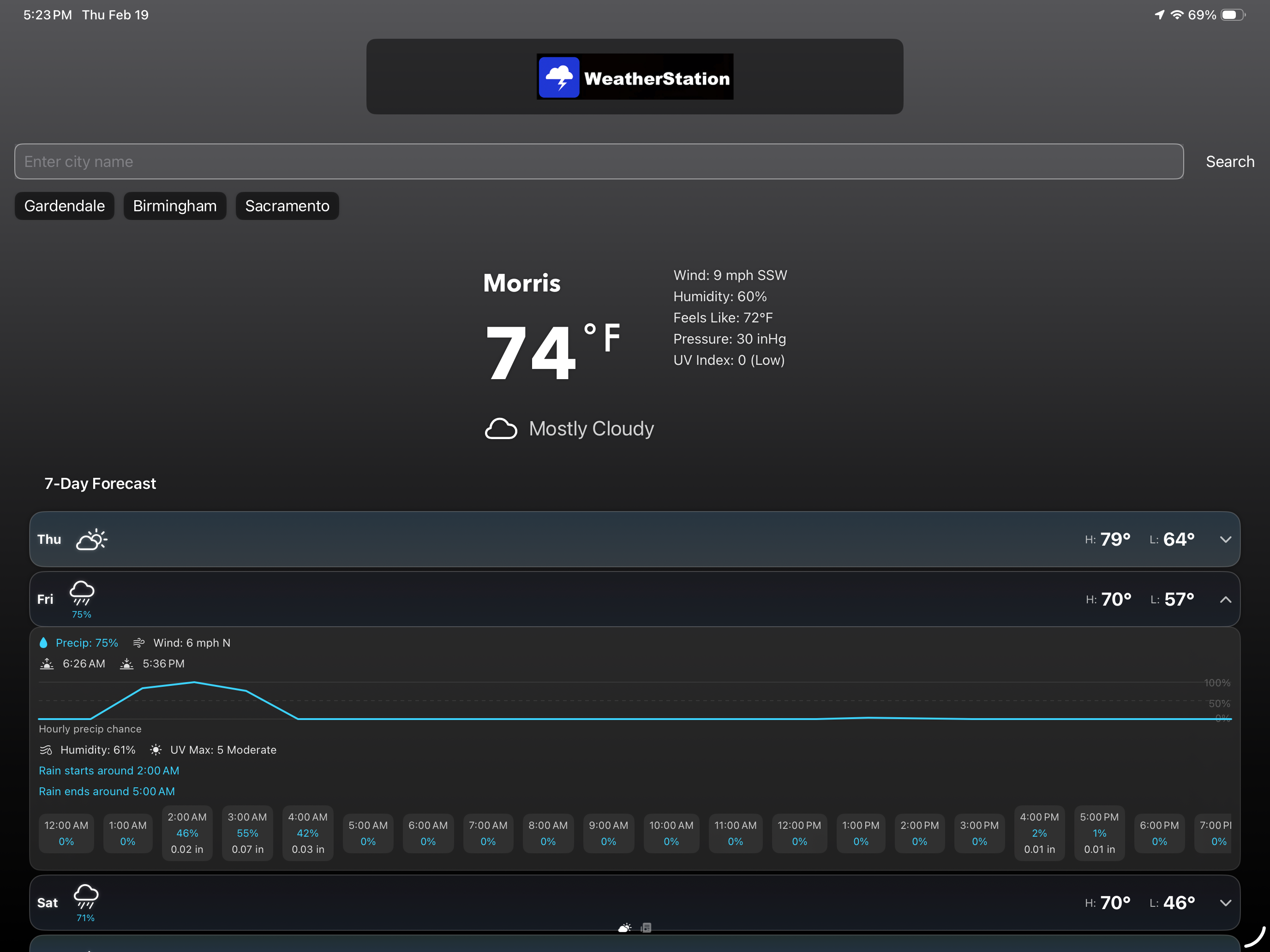This screenshot has height=952, width=1270.
Task: Select the Gardendale saved city
Action: [x=64, y=206]
